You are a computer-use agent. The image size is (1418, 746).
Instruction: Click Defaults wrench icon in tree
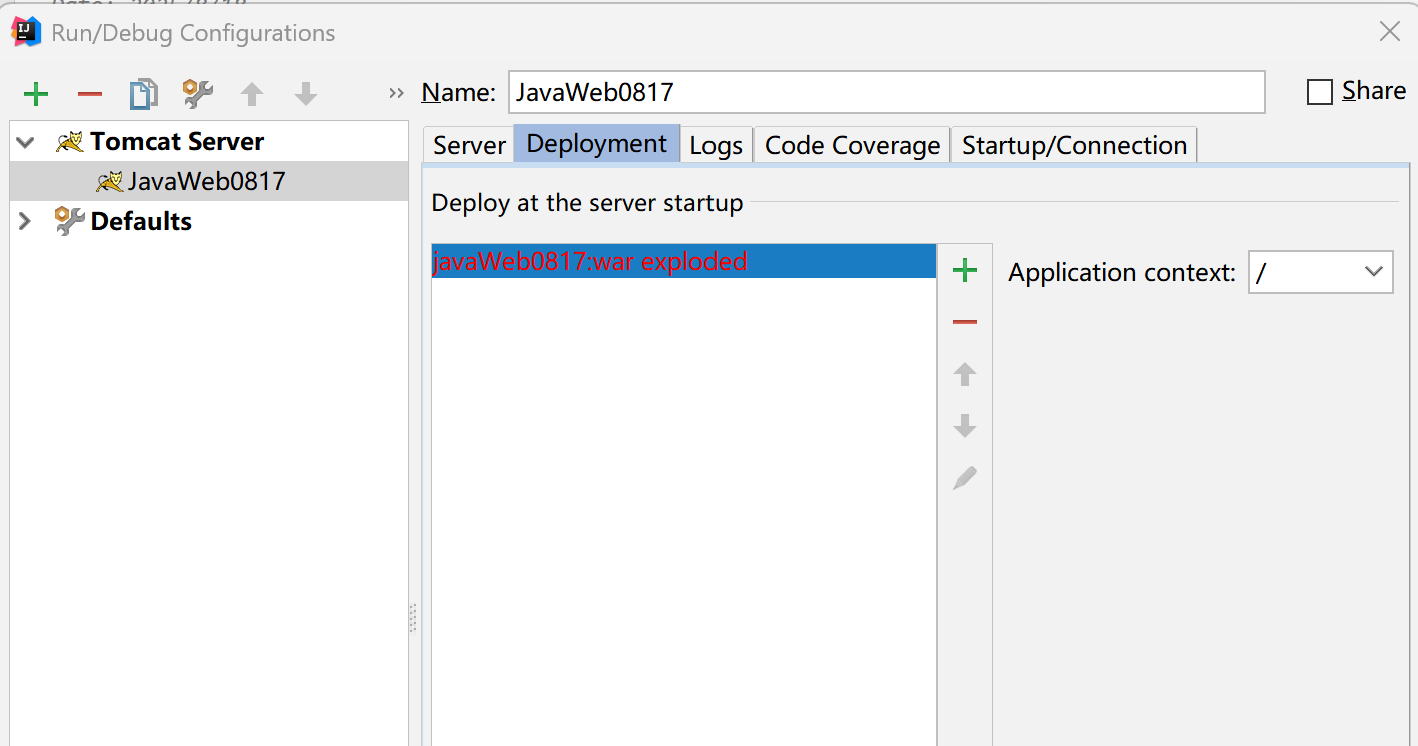(70, 221)
